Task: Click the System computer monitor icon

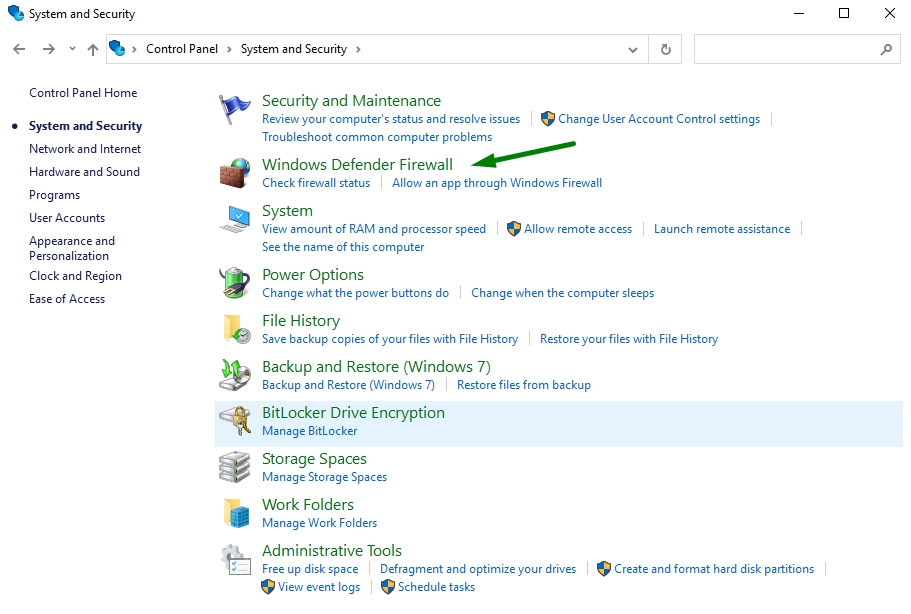Action: pos(235,219)
